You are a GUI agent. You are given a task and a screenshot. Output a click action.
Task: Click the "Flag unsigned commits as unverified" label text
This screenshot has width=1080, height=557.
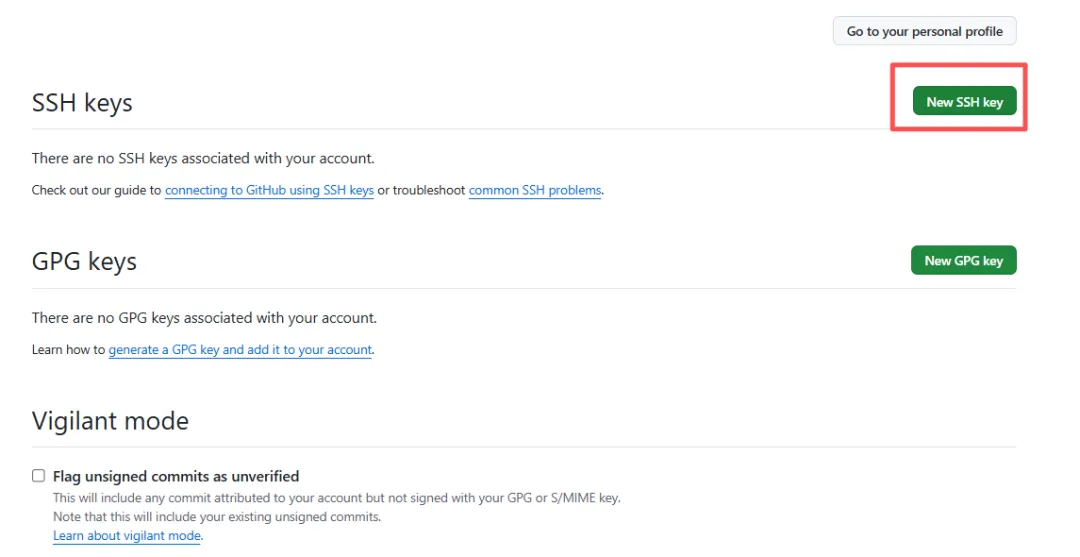176,476
